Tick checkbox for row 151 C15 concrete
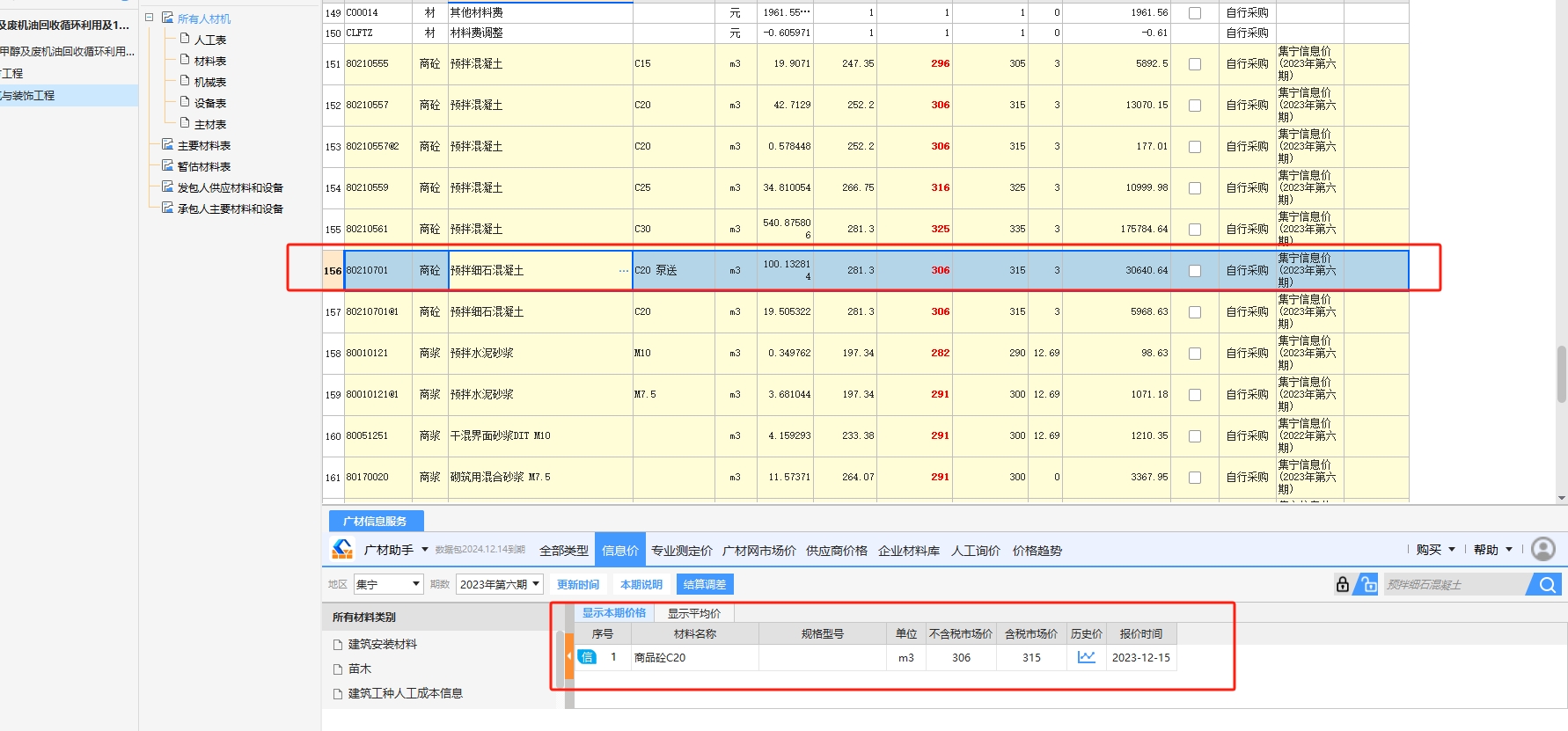The width and height of the screenshot is (1568, 731). point(1195,64)
